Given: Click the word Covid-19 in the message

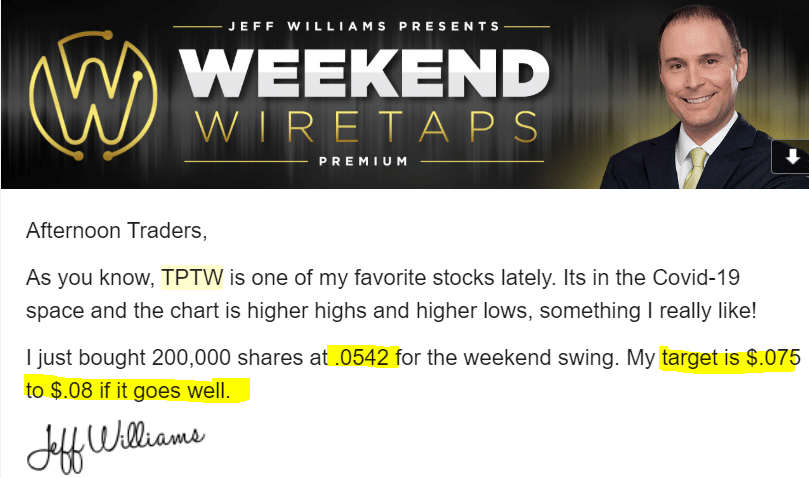Looking at the screenshot, I should (x=696, y=278).
